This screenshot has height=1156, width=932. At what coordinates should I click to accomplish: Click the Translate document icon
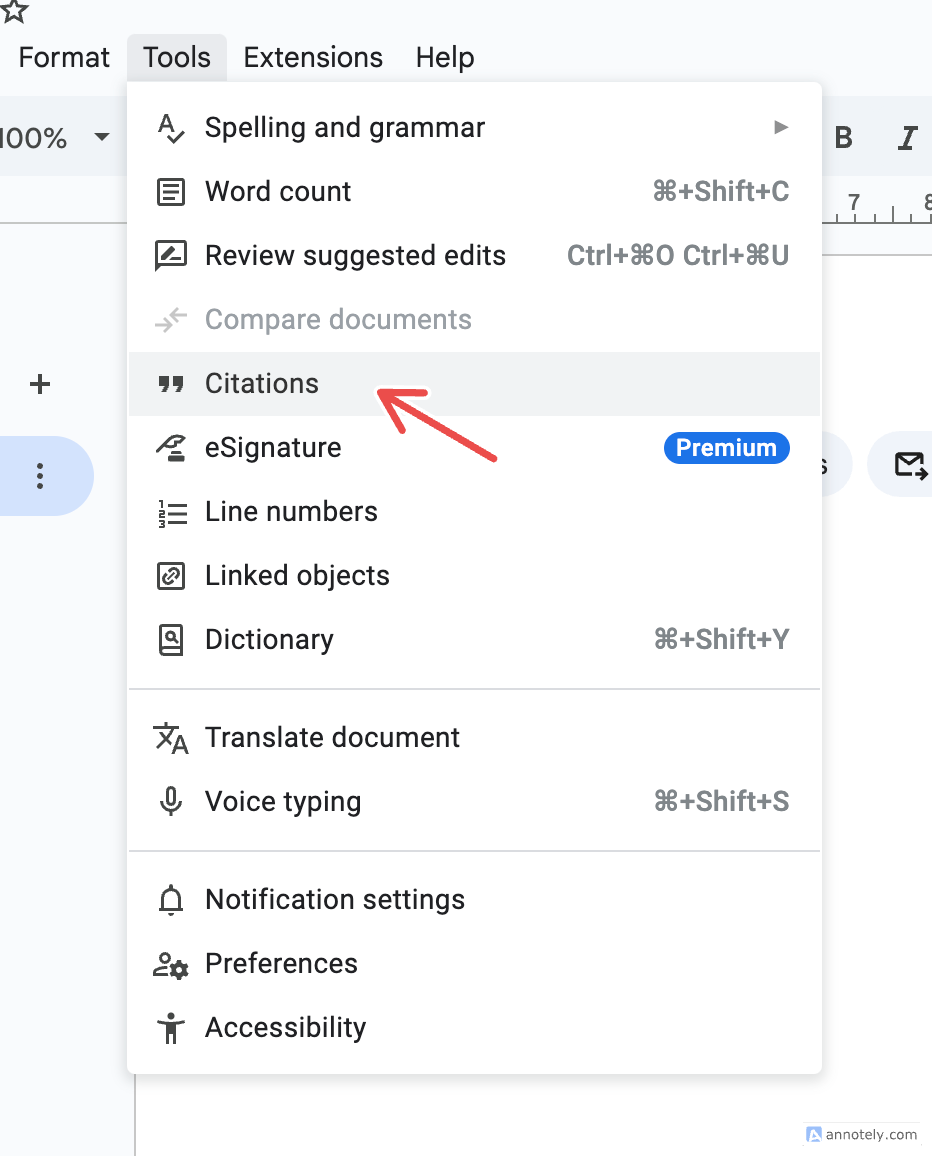click(x=171, y=738)
